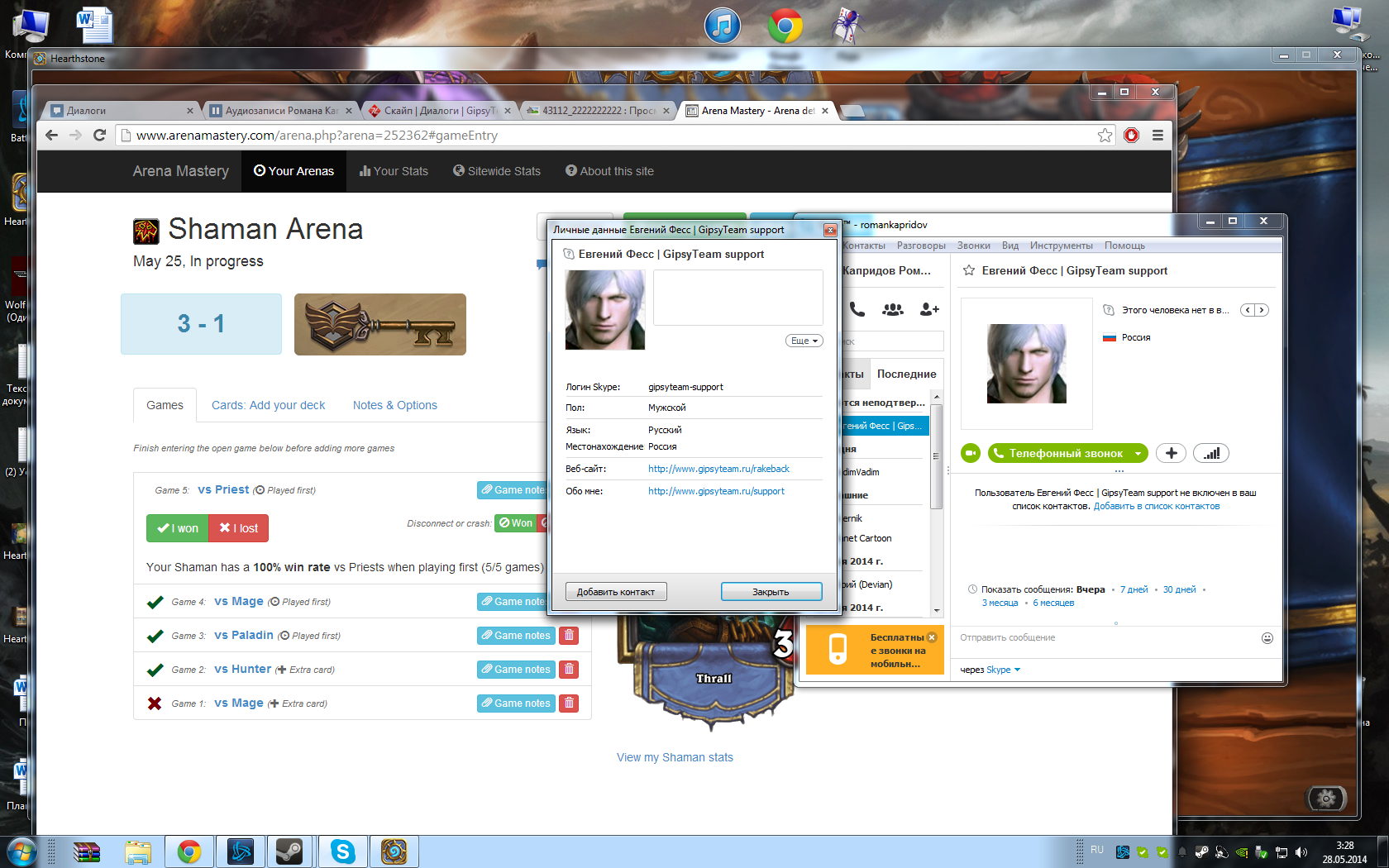Click the 'I won' button
The width and height of the screenshot is (1389, 868).
click(x=178, y=528)
